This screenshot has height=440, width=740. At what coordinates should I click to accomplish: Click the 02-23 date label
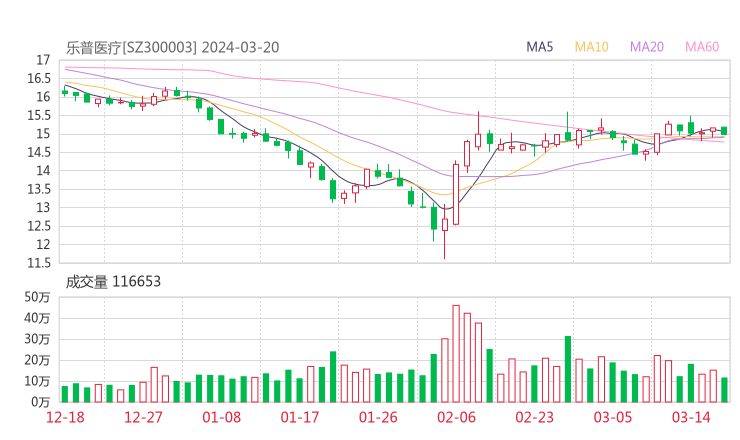tap(534, 417)
